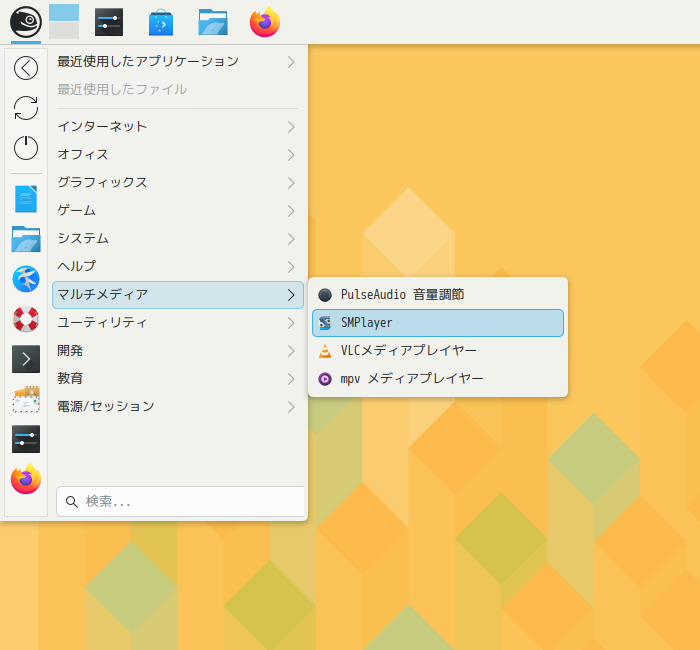Click the オフィス label text
This screenshot has height=650, width=700.
[83, 155]
